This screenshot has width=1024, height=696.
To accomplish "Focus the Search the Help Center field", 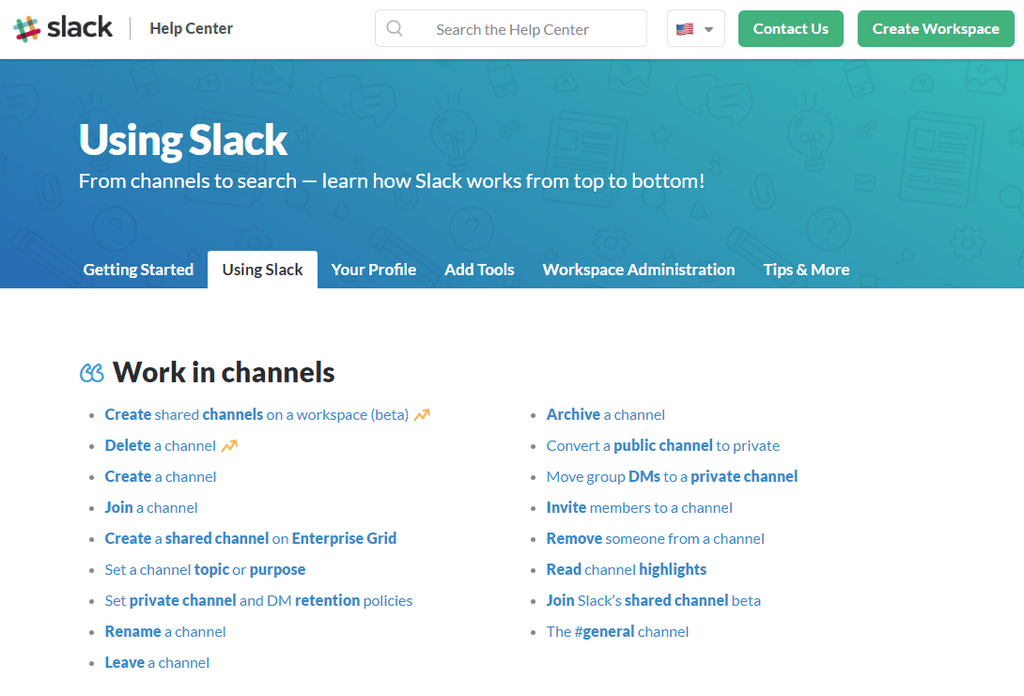I will click(x=511, y=28).
